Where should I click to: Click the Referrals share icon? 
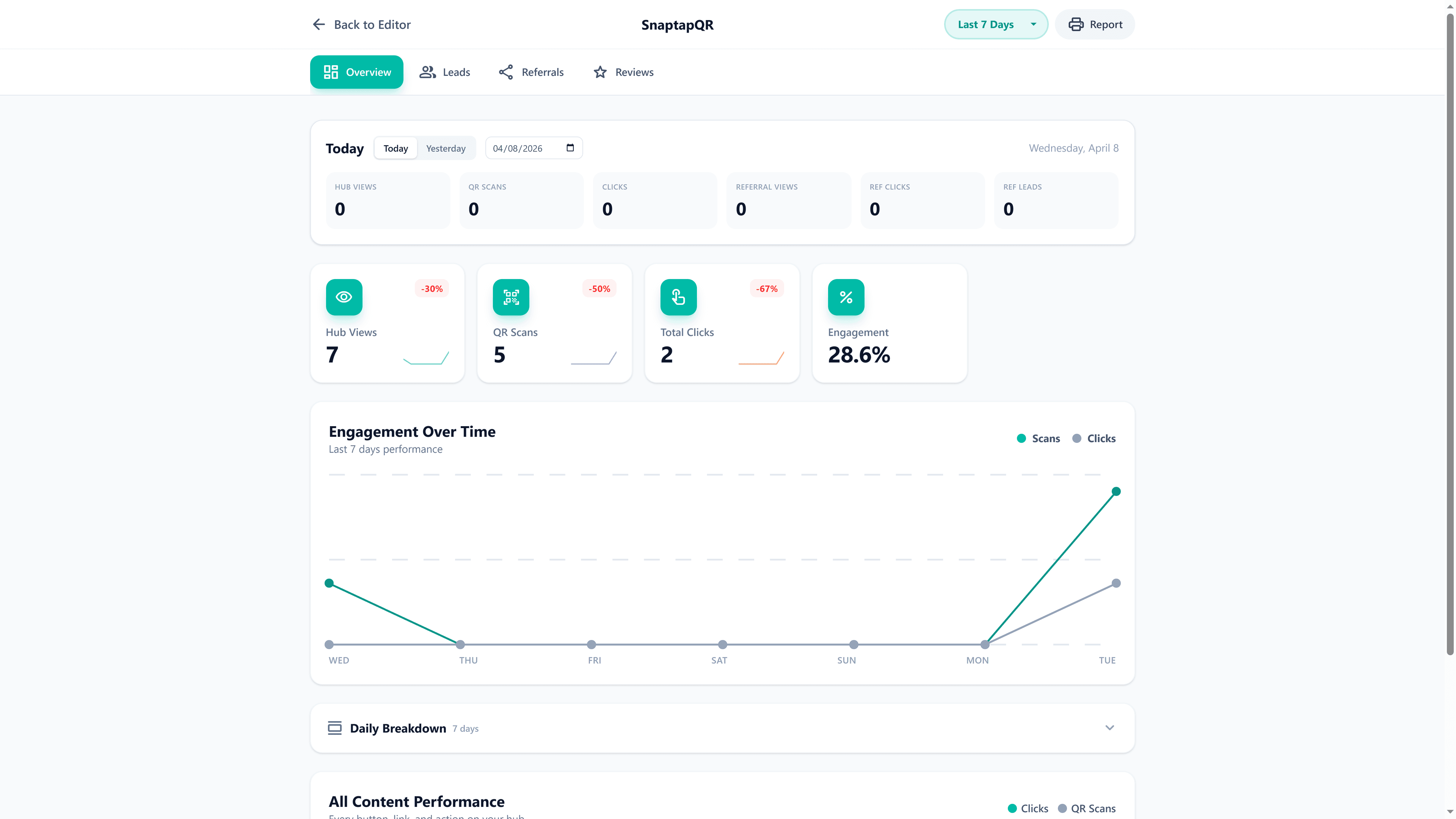click(x=506, y=72)
